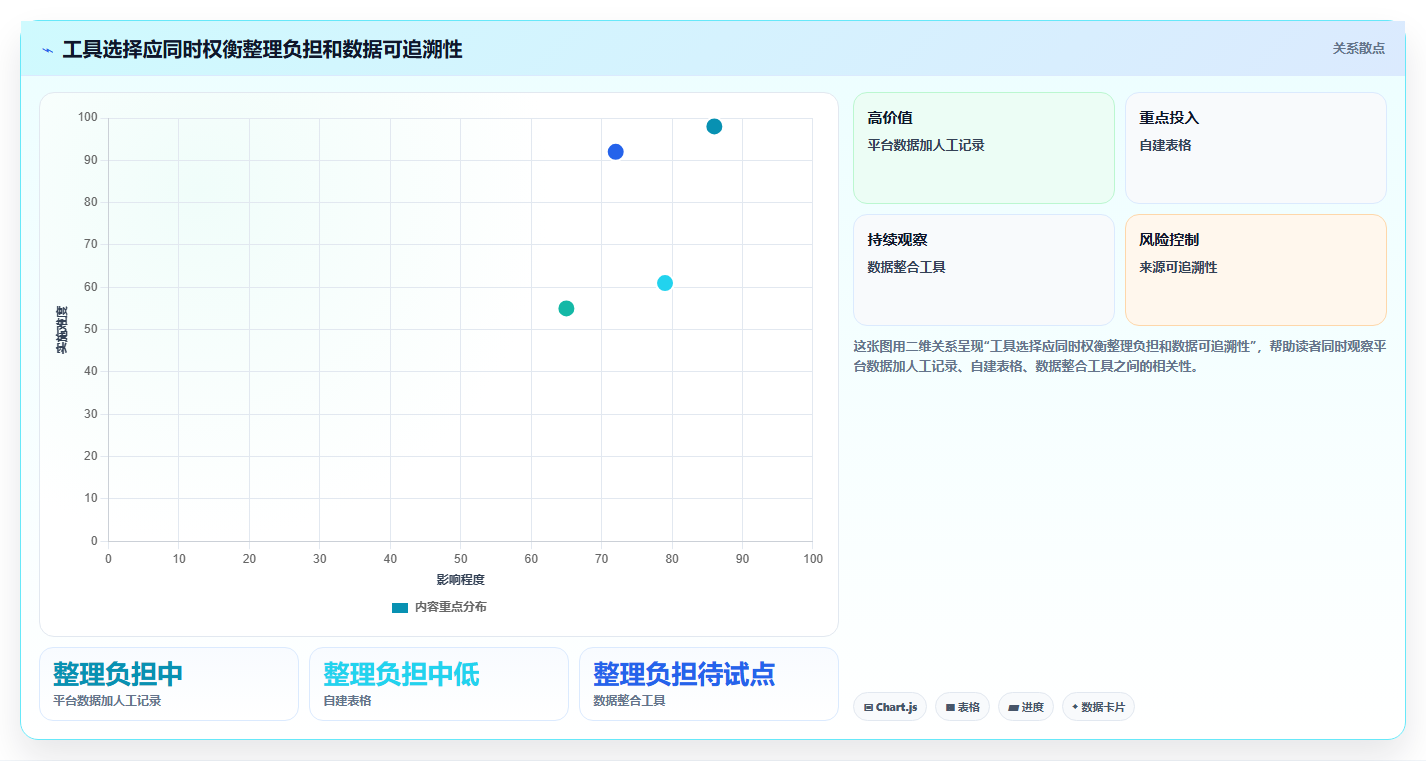This screenshot has width=1426, height=761.
Task: Select the 整理负担中 stat card
Action: tap(169, 684)
